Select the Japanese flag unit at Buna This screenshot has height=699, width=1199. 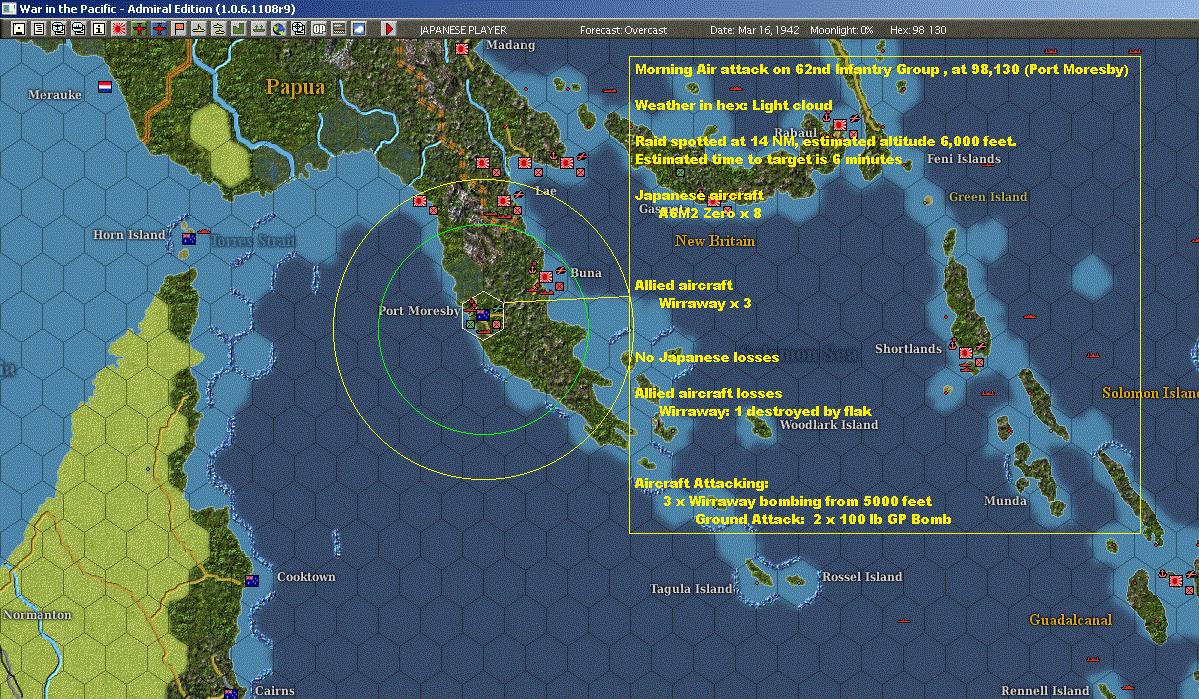(x=546, y=277)
